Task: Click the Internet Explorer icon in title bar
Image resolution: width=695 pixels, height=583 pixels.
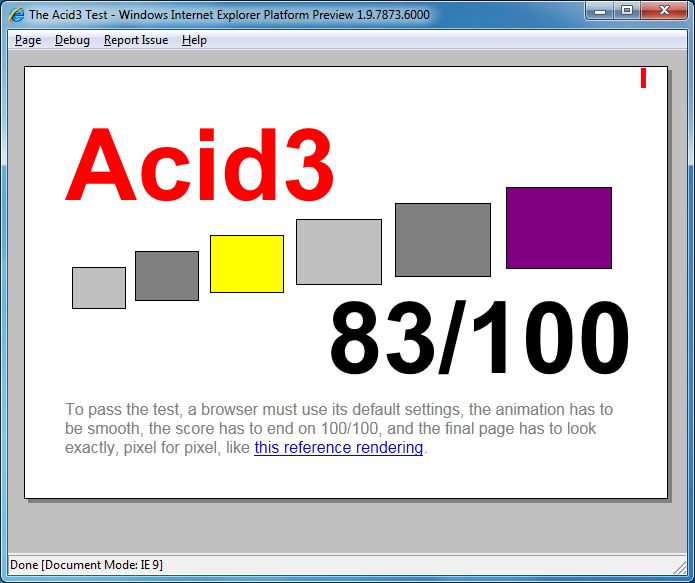Action: point(16,15)
